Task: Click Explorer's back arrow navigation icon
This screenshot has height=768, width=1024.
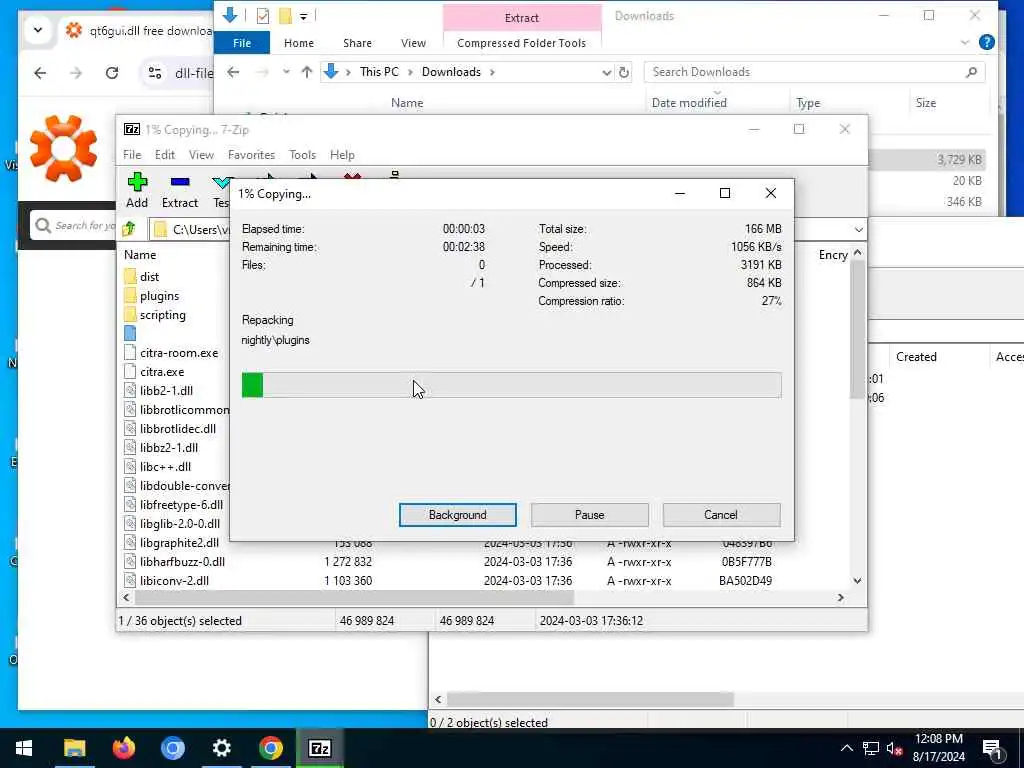Action: pyautogui.click(x=233, y=72)
